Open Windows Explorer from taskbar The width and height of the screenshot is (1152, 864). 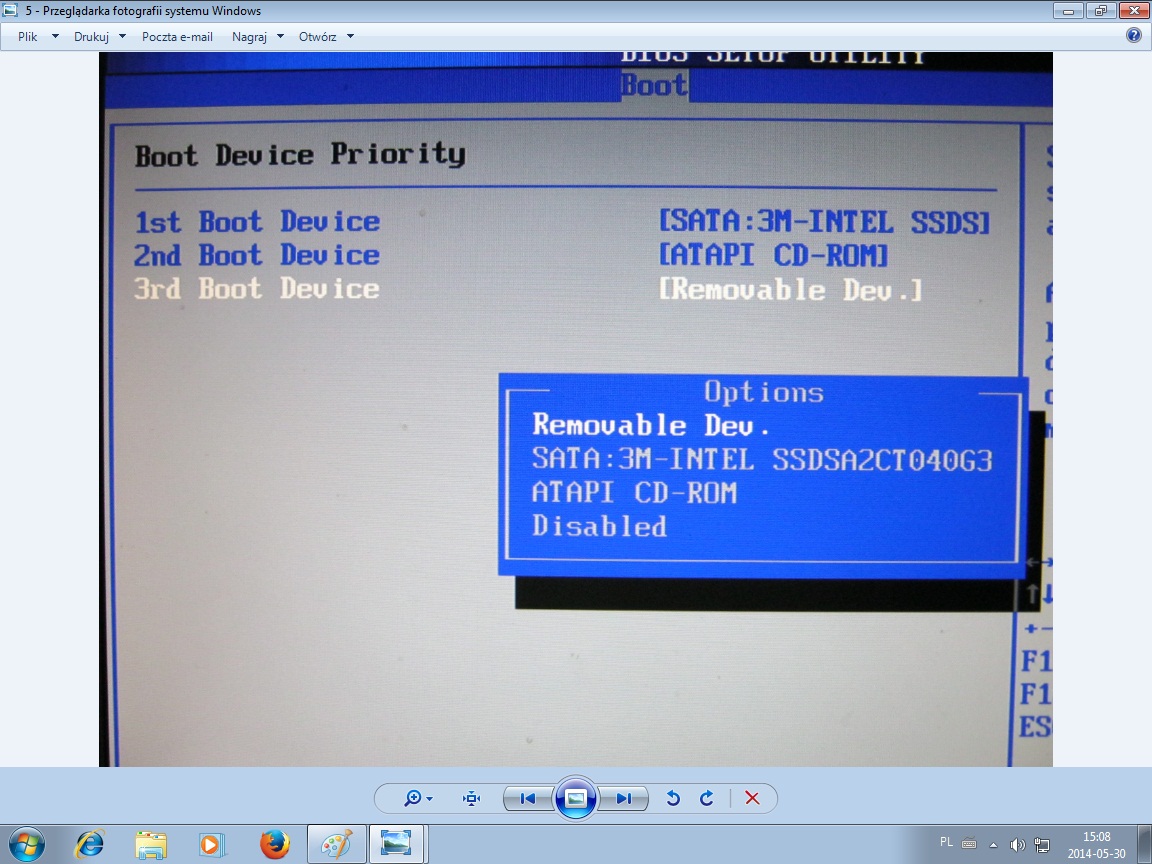151,844
